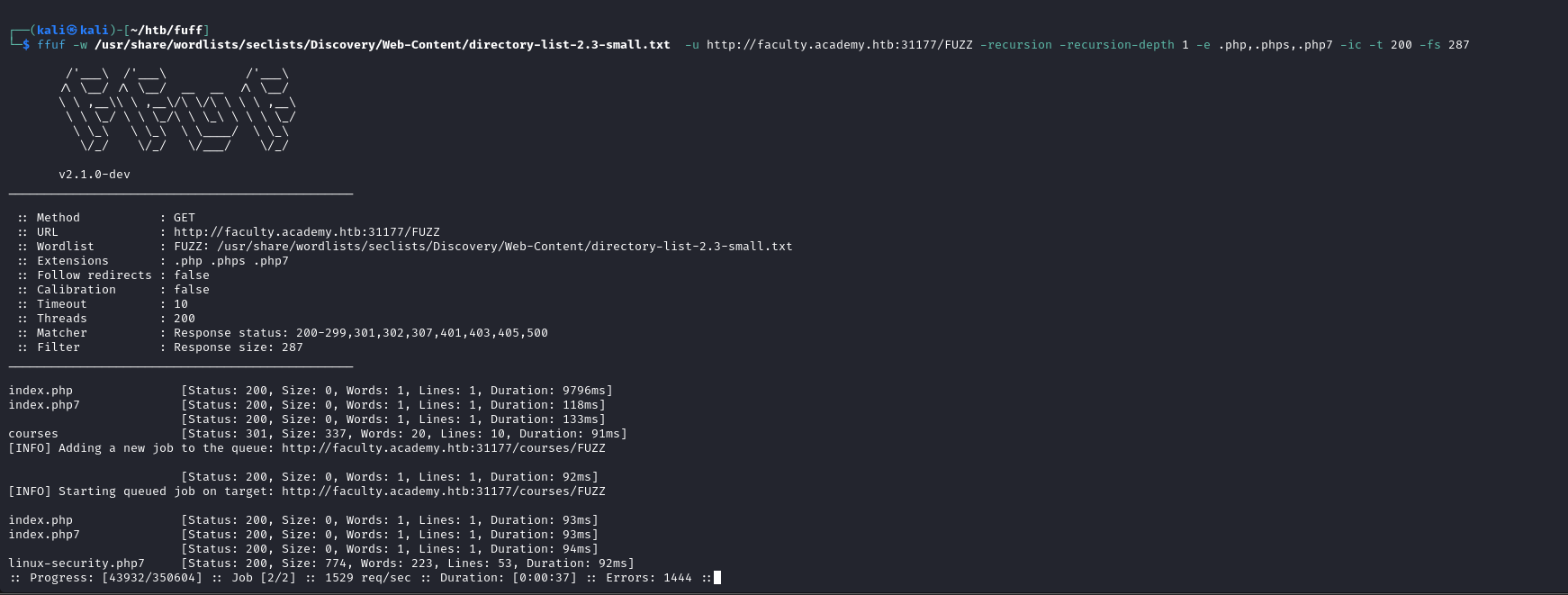
Task: Click the Progress counter 43932/350604
Action: tap(152, 578)
